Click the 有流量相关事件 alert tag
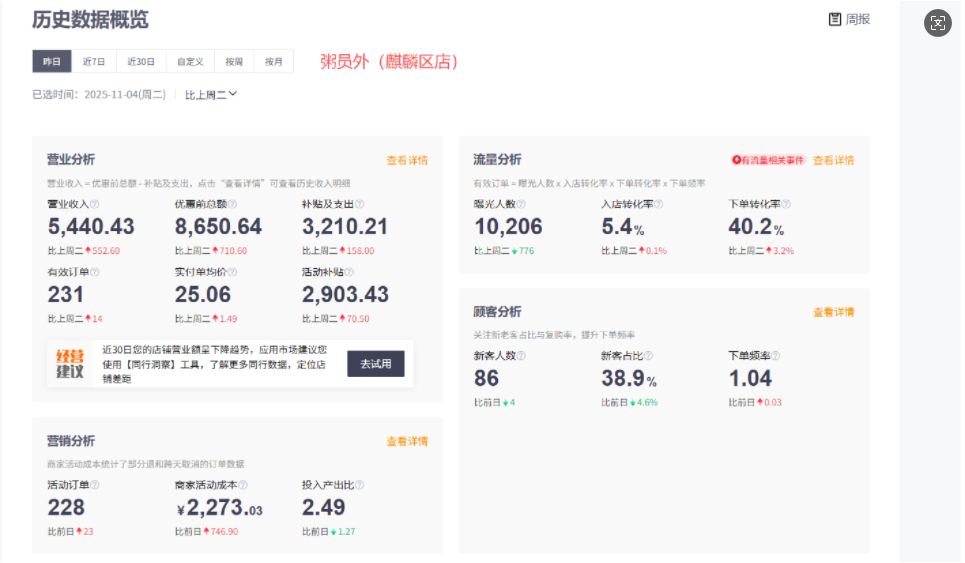The image size is (965, 563). coord(768,161)
